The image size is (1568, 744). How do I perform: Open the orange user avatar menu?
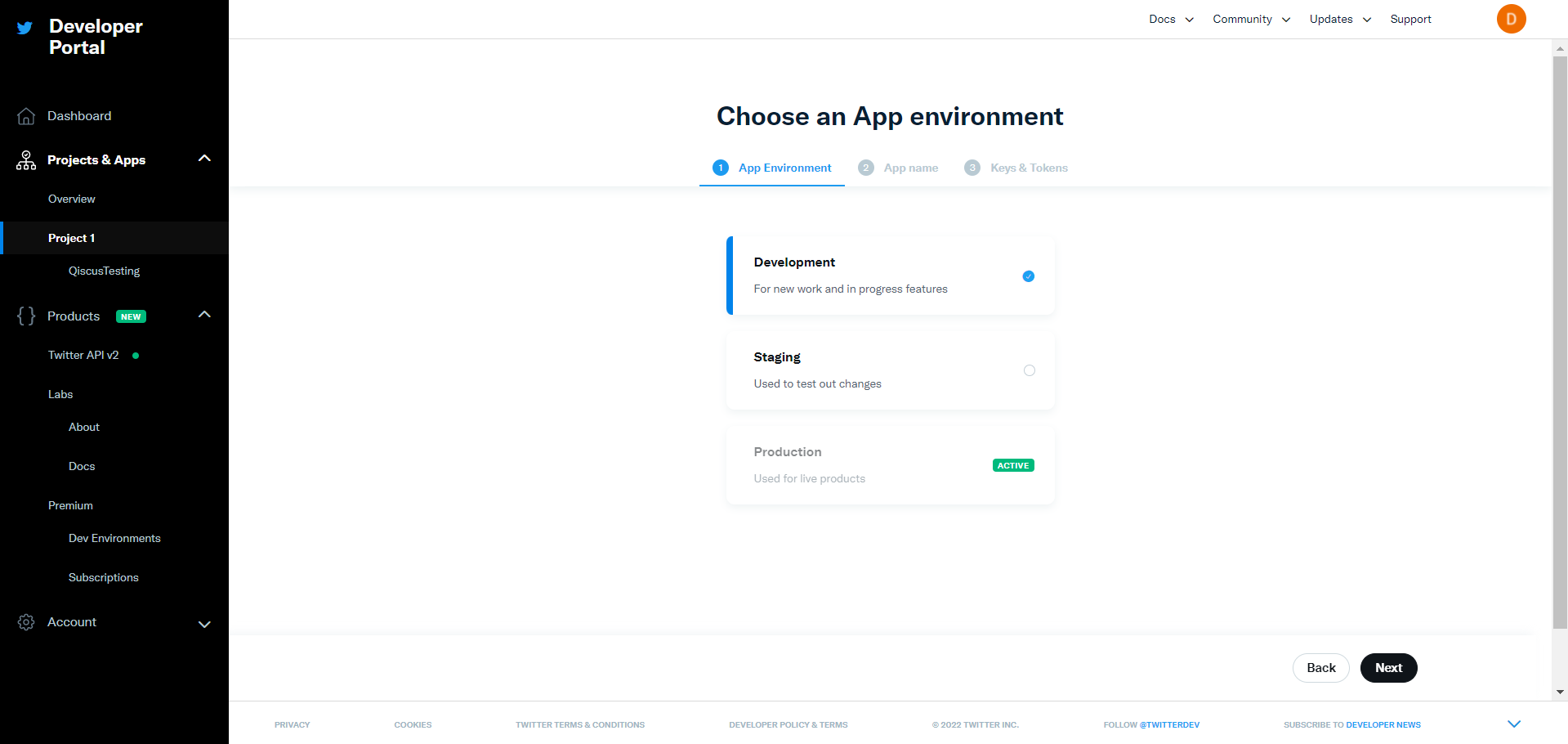click(x=1511, y=19)
